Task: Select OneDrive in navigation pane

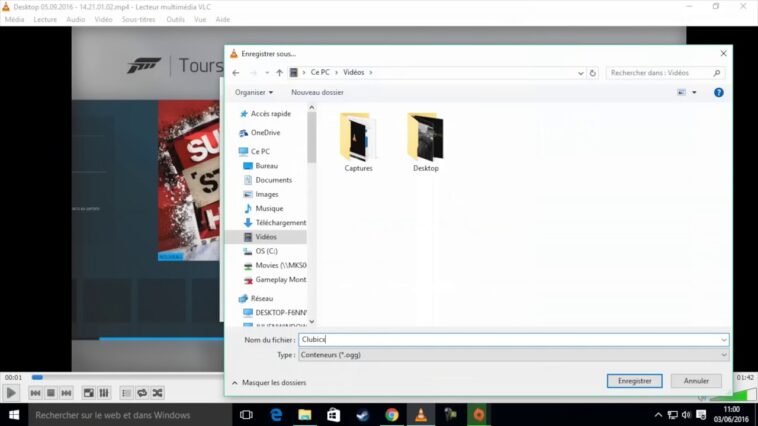Action: click(260, 132)
